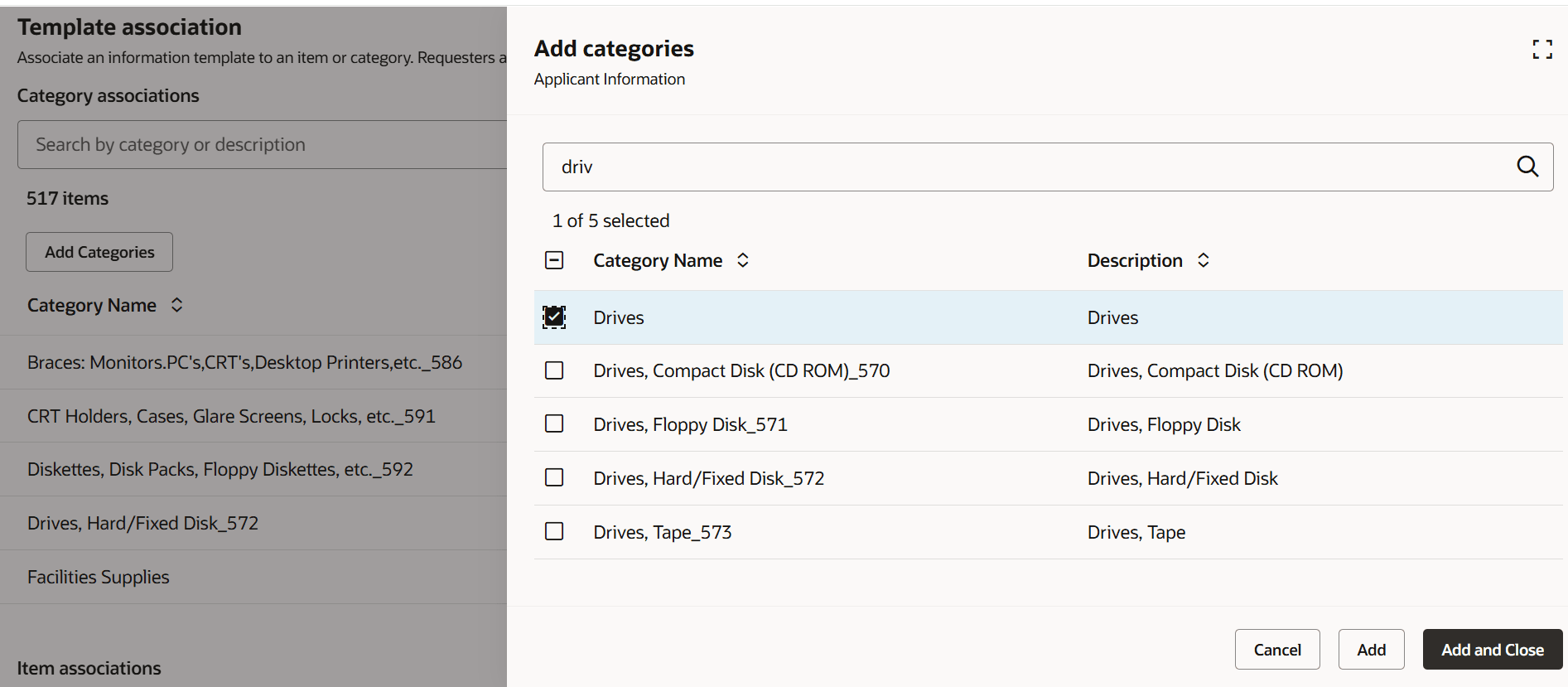Click the 'Drives, Hard/Fixed Disk' description cell

pyautogui.click(x=1182, y=478)
